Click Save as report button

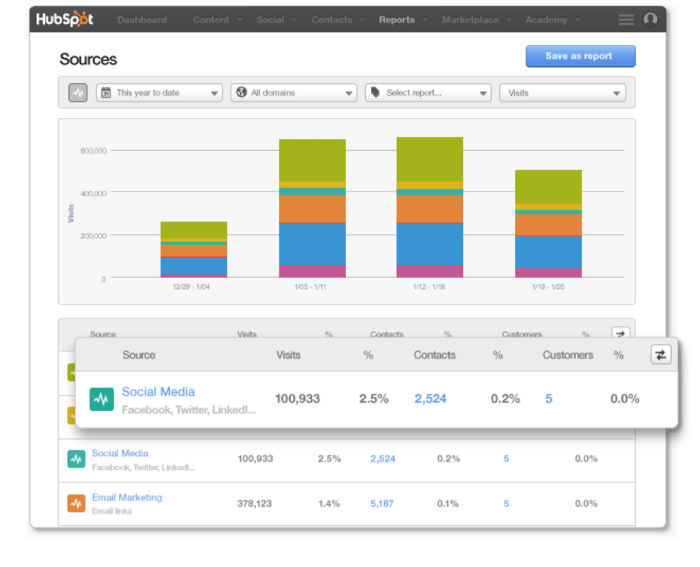(580, 56)
